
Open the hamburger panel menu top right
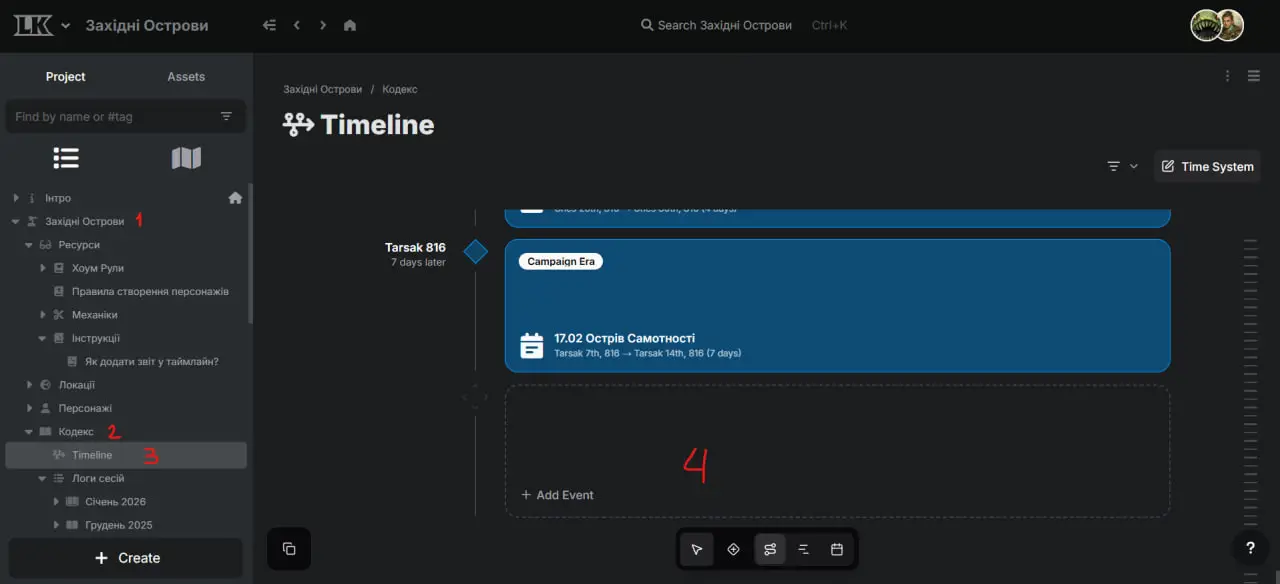pyautogui.click(x=1254, y=76)
